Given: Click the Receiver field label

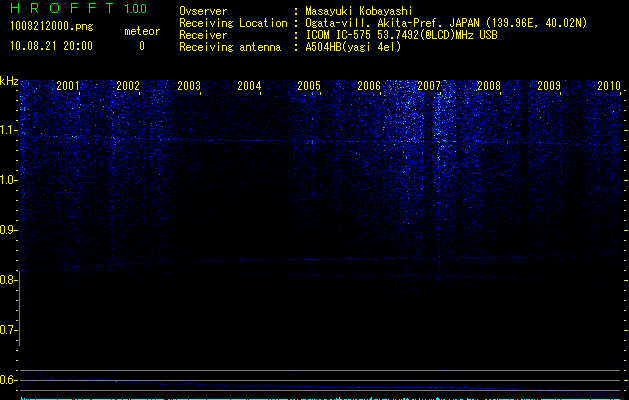Looking at the screenshot, I should (x=203, y=35).
